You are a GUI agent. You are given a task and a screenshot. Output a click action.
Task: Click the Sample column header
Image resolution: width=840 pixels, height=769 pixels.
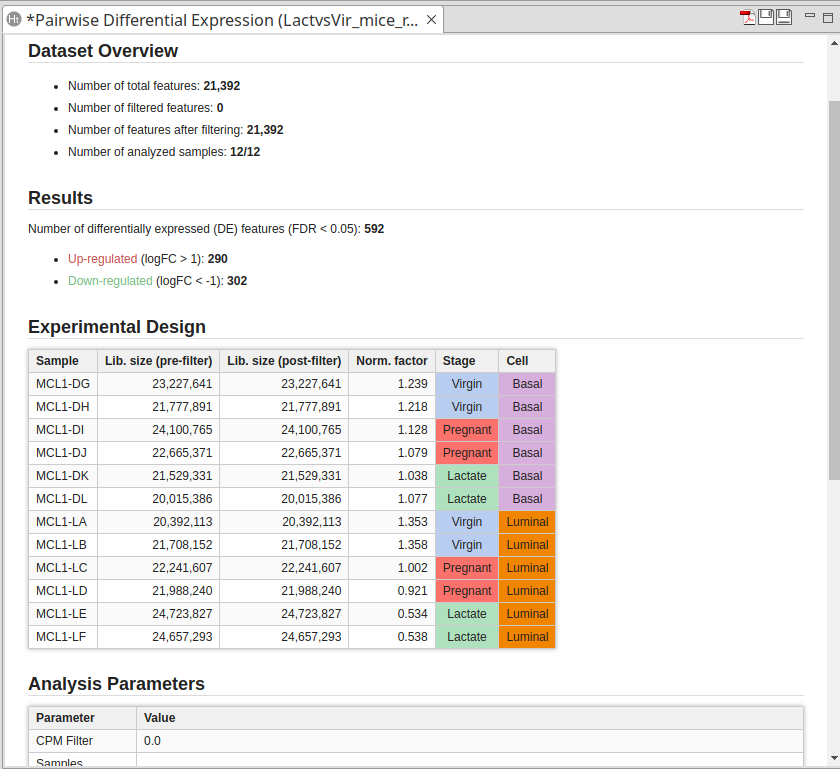pyautogui.click(x=57, y=361)
